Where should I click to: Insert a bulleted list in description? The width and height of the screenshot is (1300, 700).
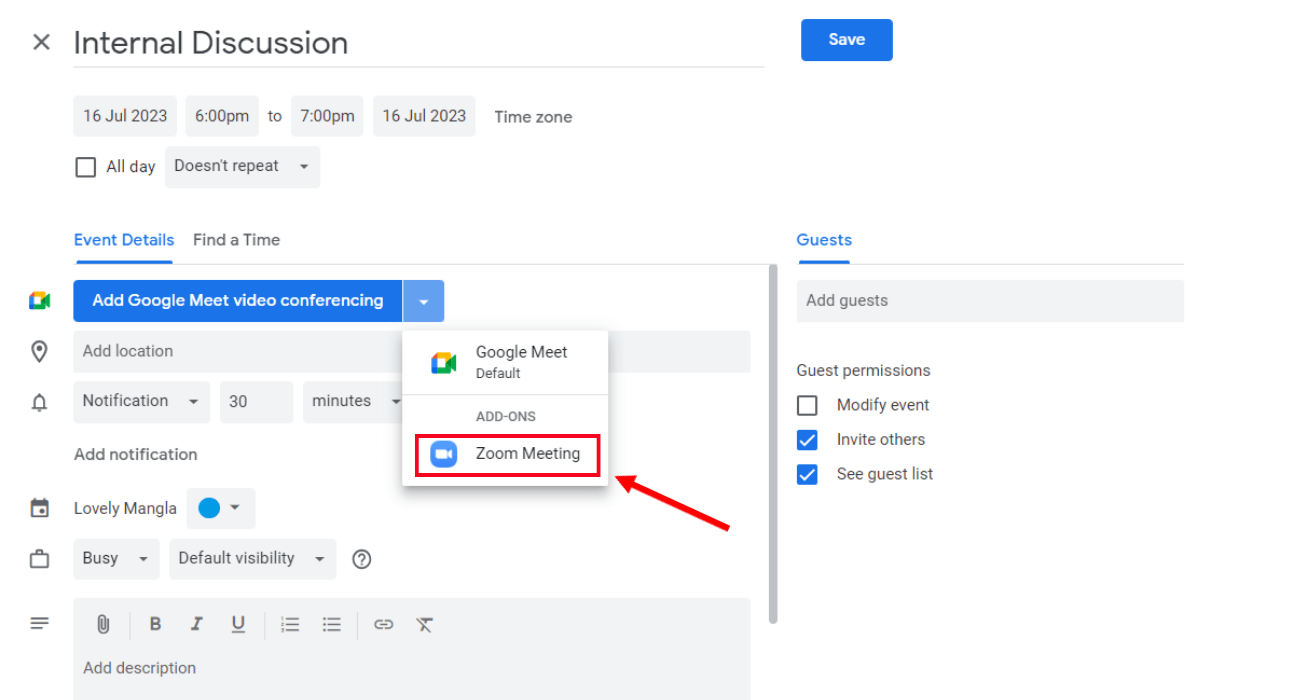pos(332,624)
